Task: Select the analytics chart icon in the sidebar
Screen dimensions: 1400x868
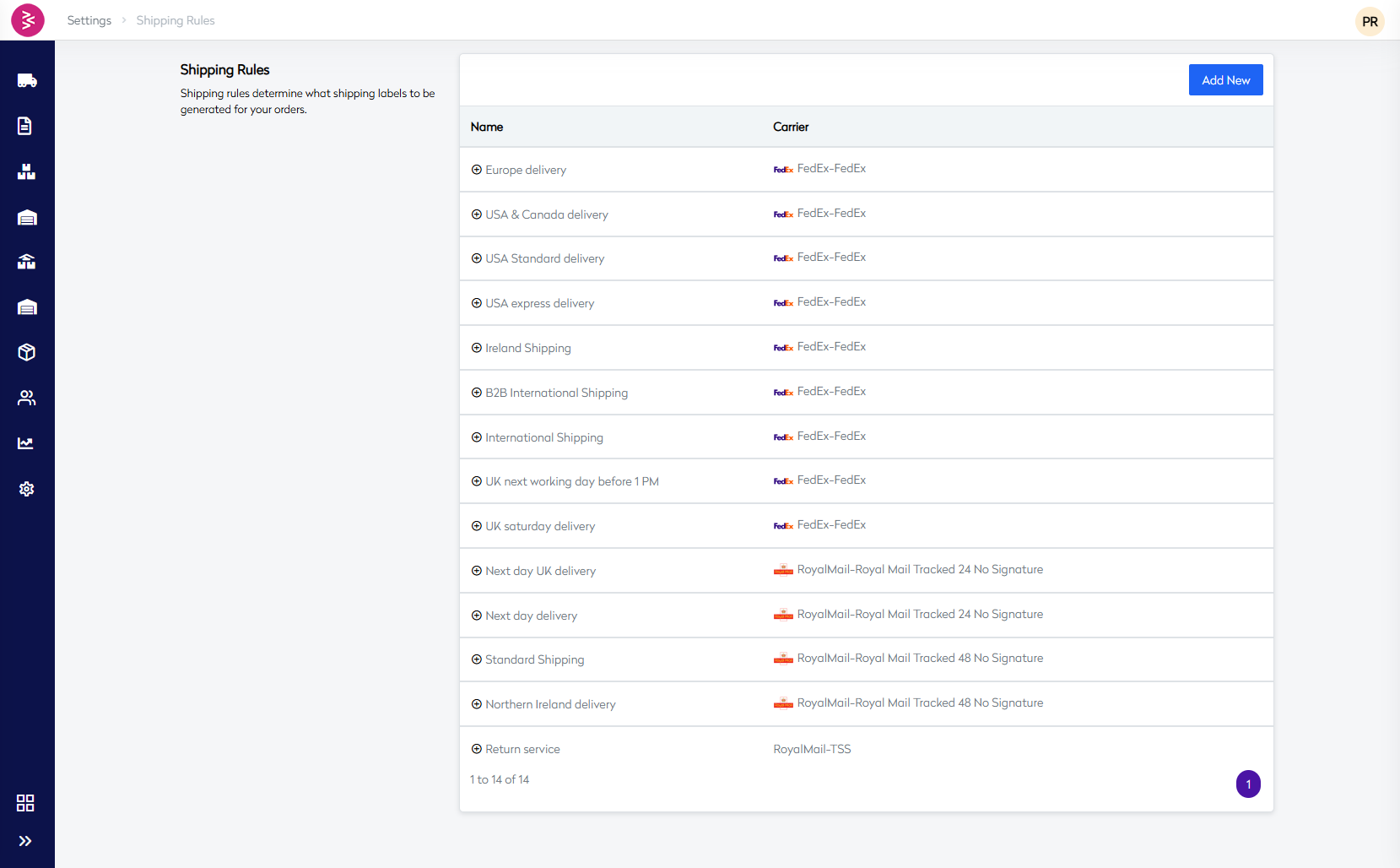Action: (27, 443)
